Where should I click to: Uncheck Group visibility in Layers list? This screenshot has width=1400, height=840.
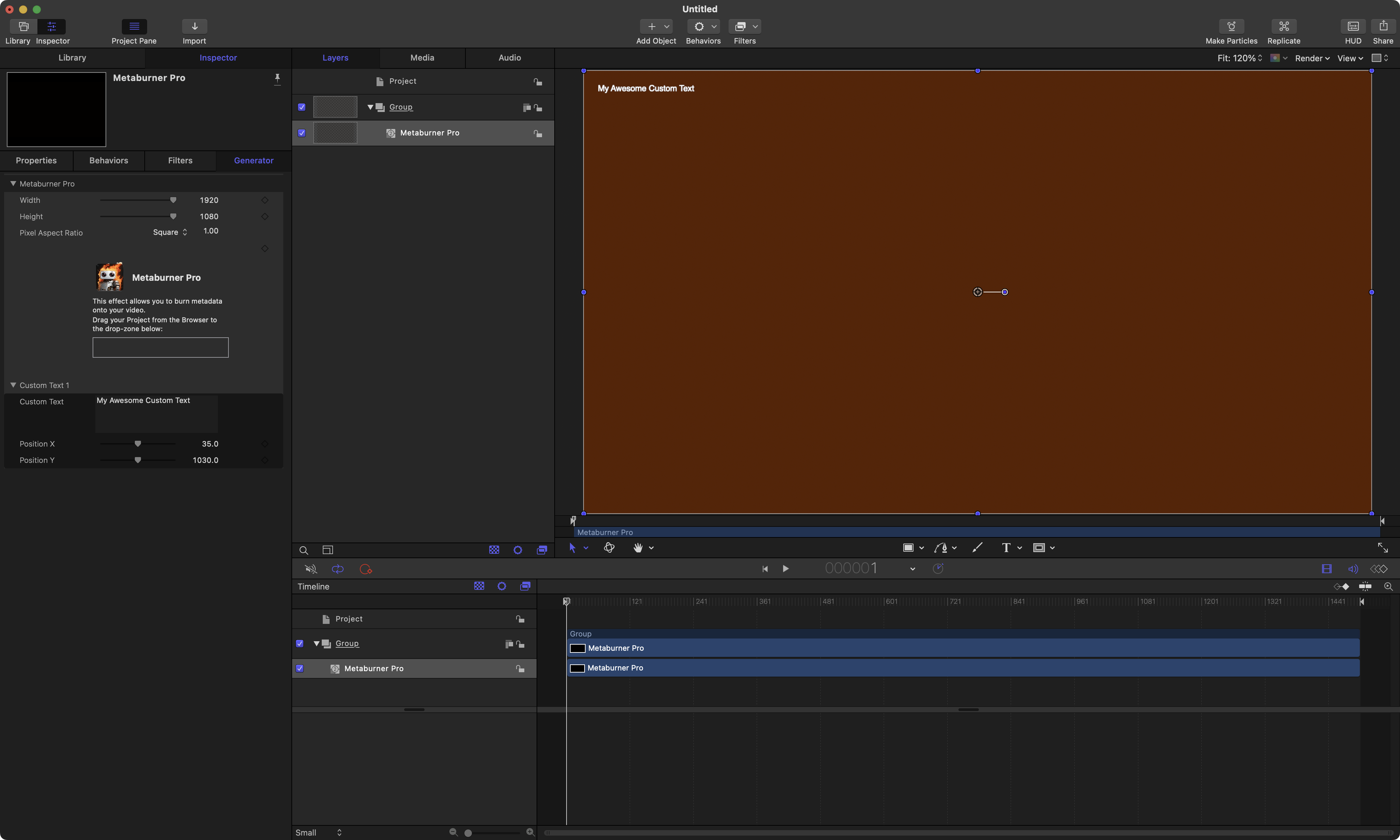[x=302, y=107]
